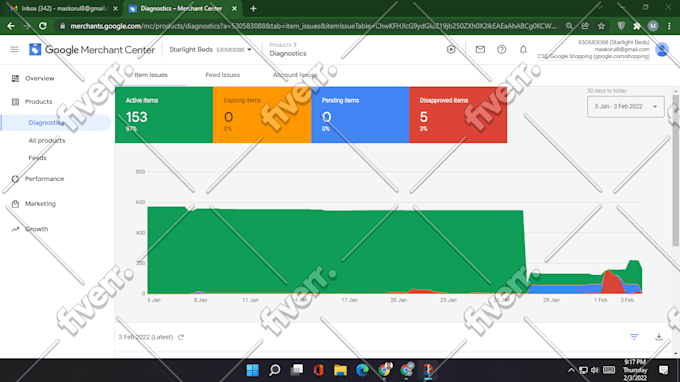Switch to the Account issues tab
680x382 pixels.
[295, 75]
